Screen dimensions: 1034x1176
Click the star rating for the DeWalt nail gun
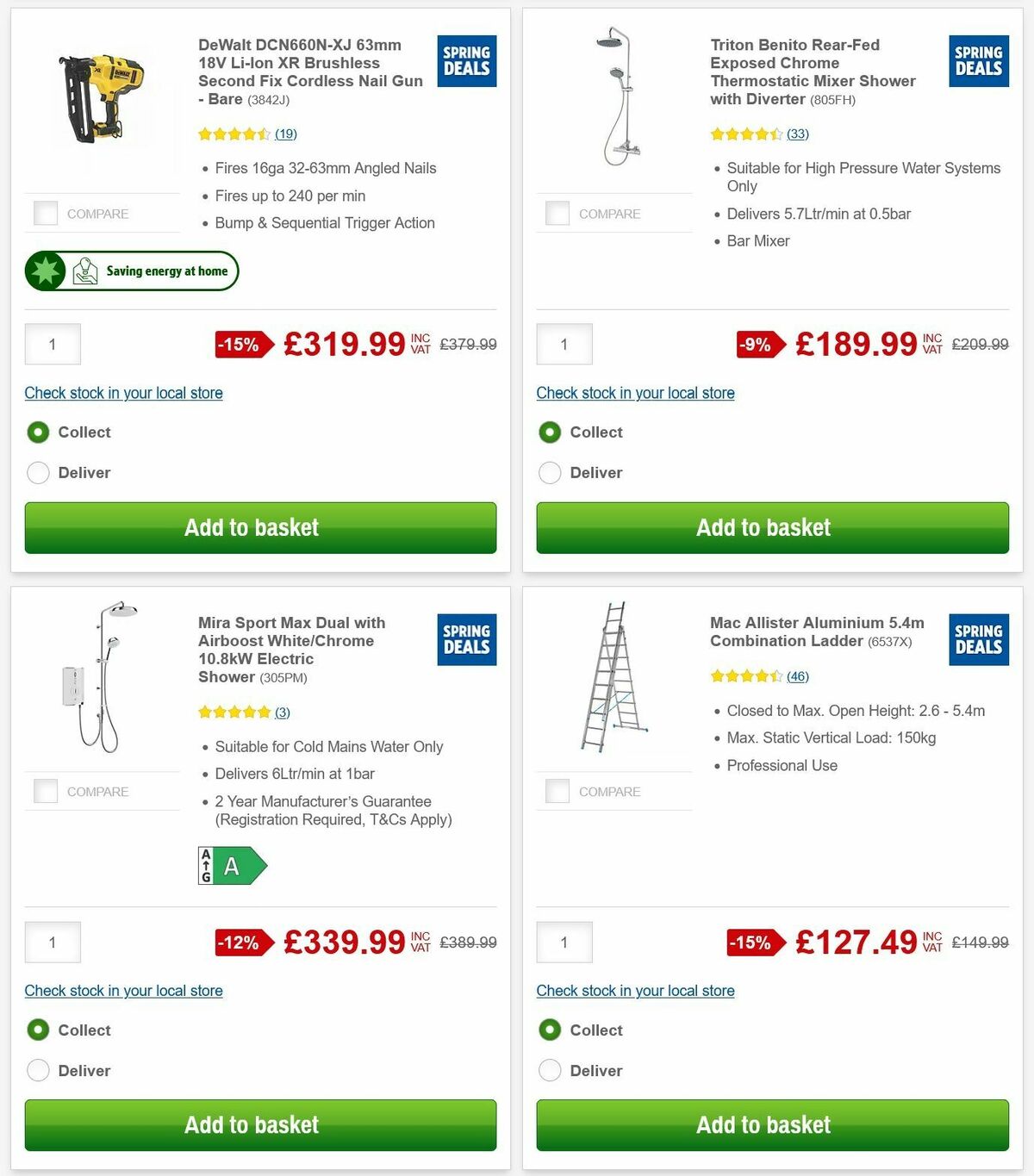(x=233, y=134)
